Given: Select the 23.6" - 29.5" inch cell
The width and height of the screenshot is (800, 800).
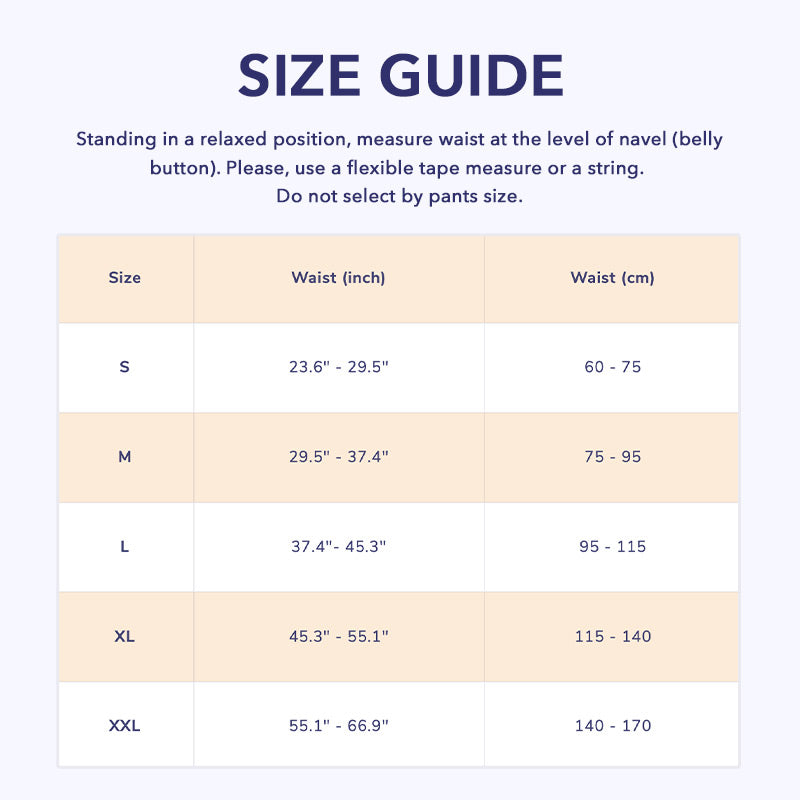Looking at the screenshot, I should click(x=338, y=367).
